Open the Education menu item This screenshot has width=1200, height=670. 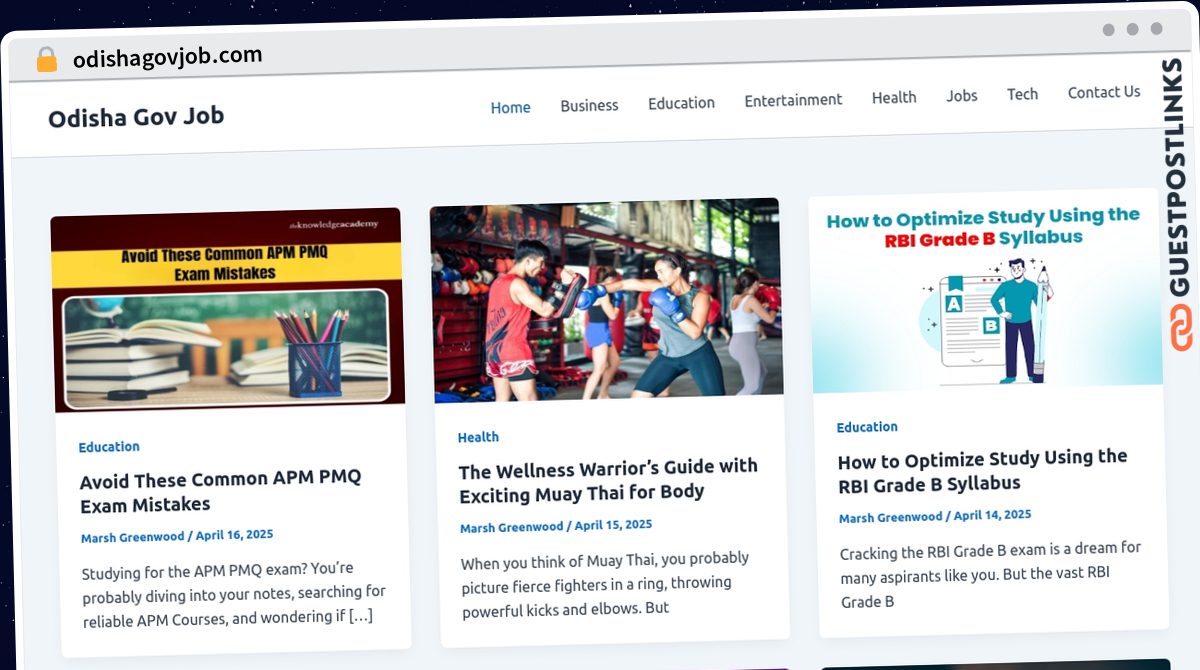pyautogui.click(x=681, y=103)
